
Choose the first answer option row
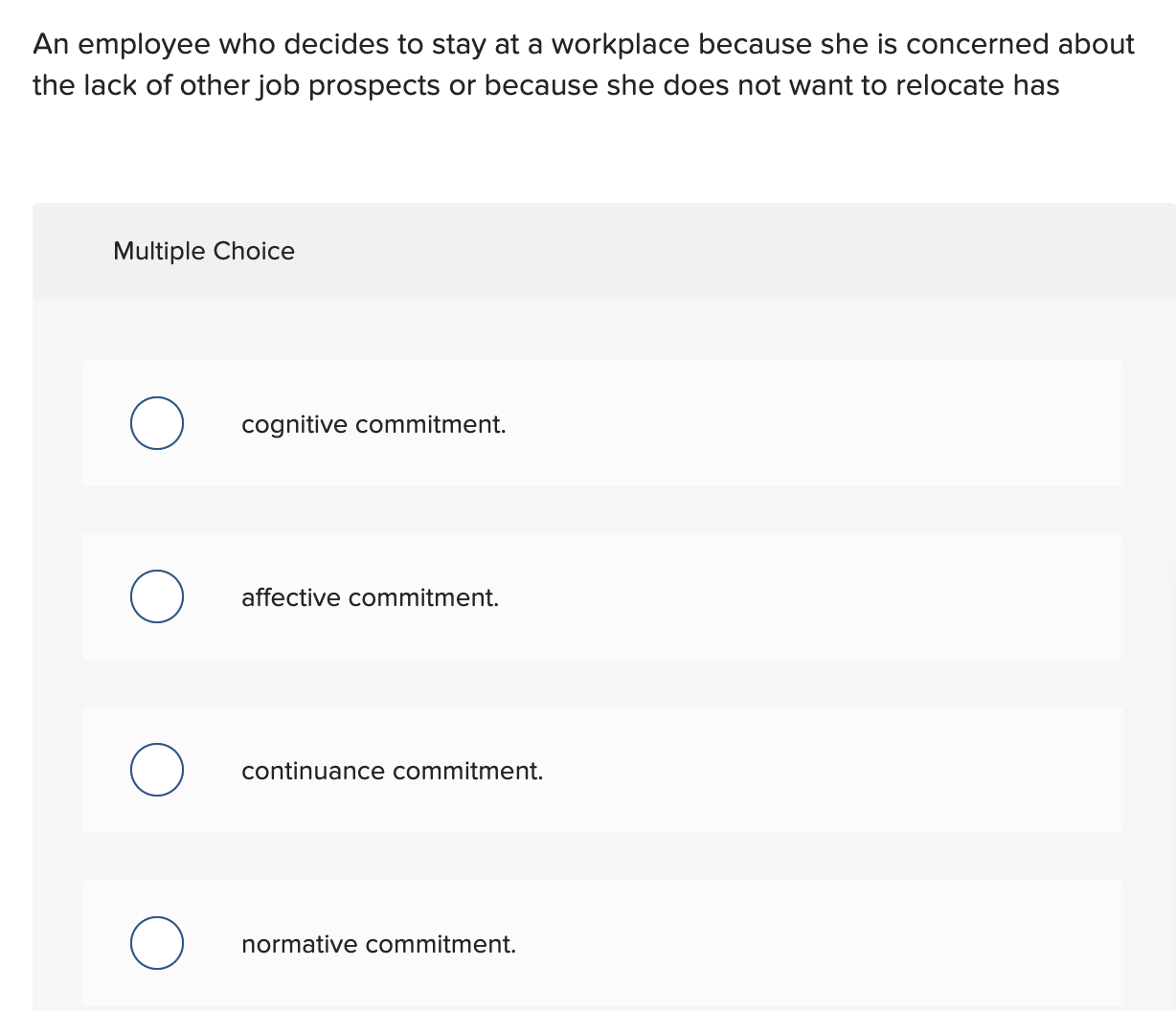click(602, 423)
